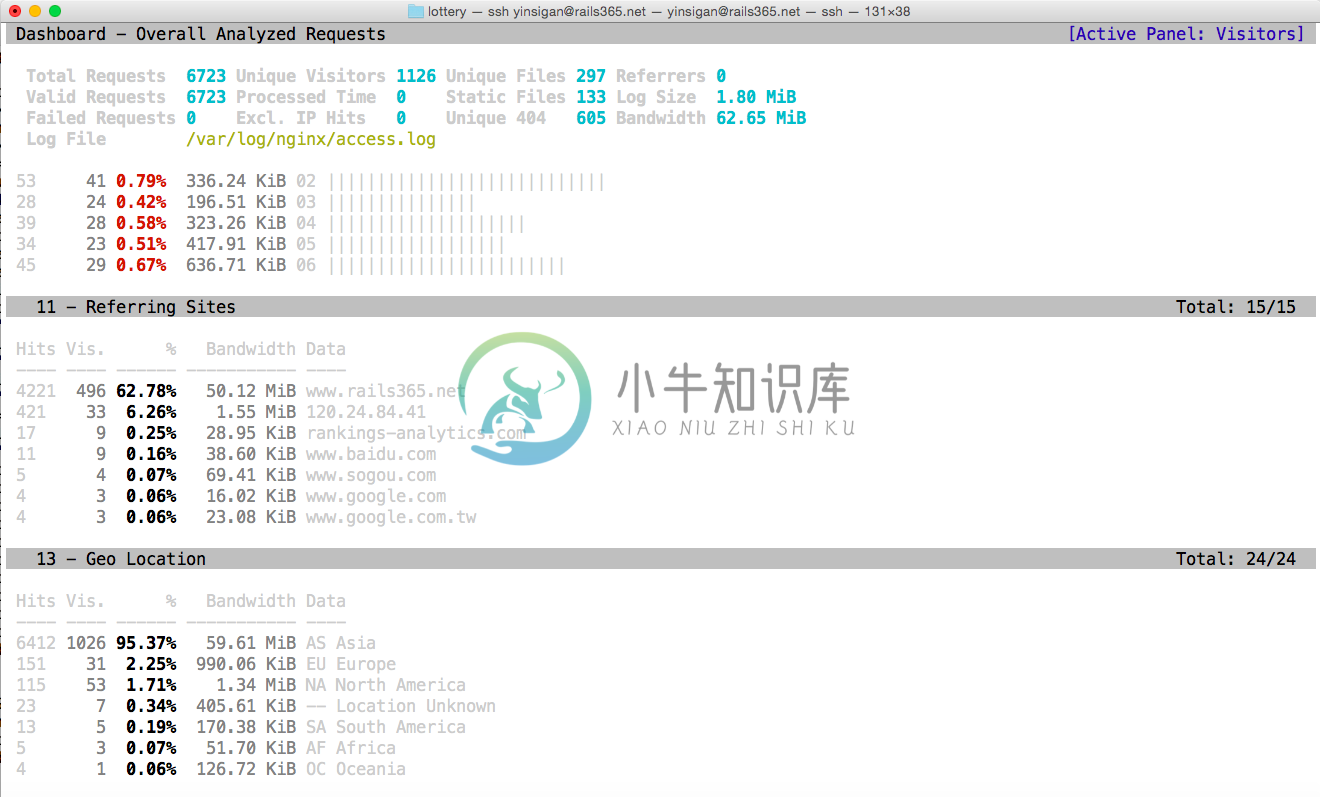Viewport: 1320px width, 797px height.
Task: Click the green zoom window button
Action: click(55, 11)
